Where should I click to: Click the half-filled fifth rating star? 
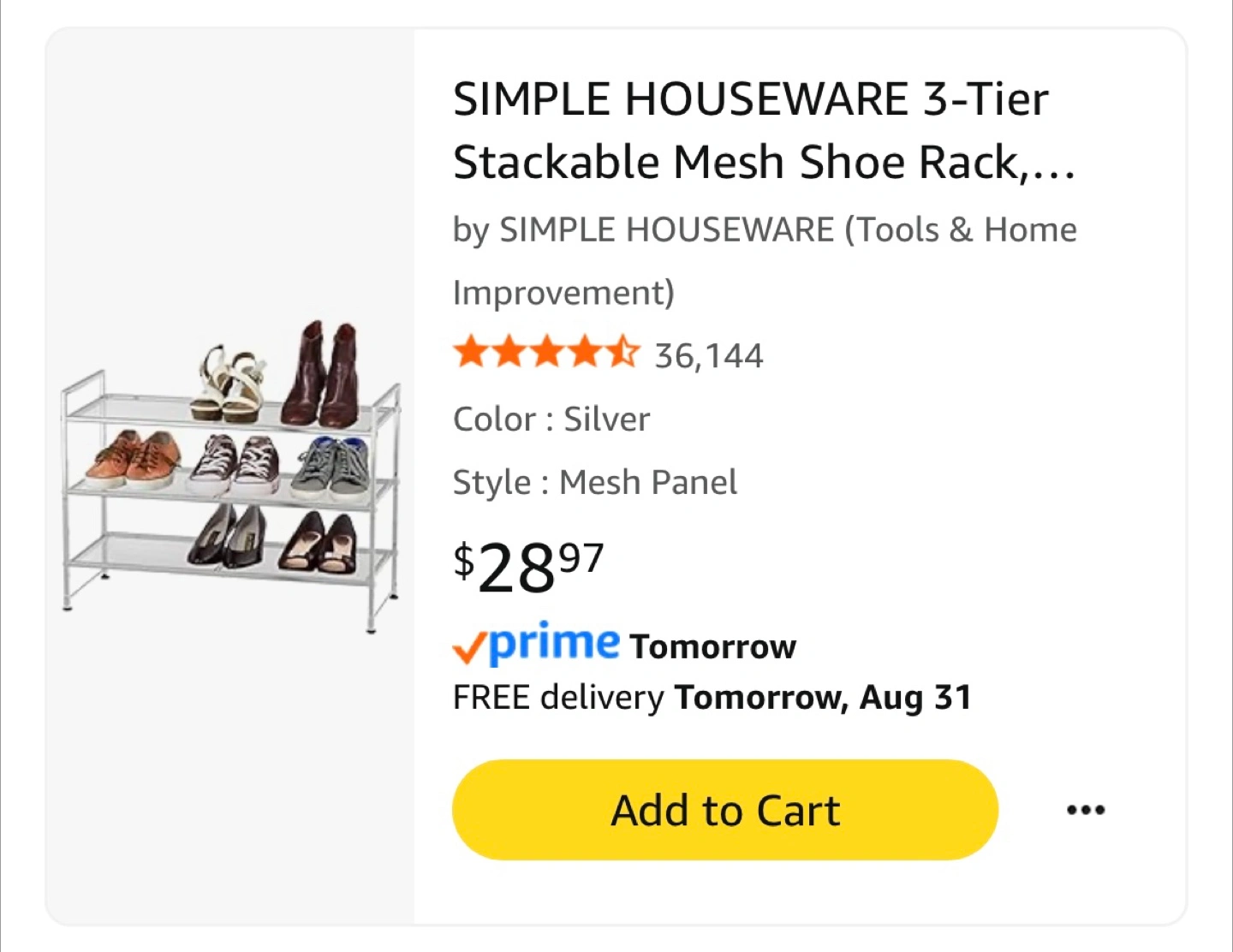[623, 352]
